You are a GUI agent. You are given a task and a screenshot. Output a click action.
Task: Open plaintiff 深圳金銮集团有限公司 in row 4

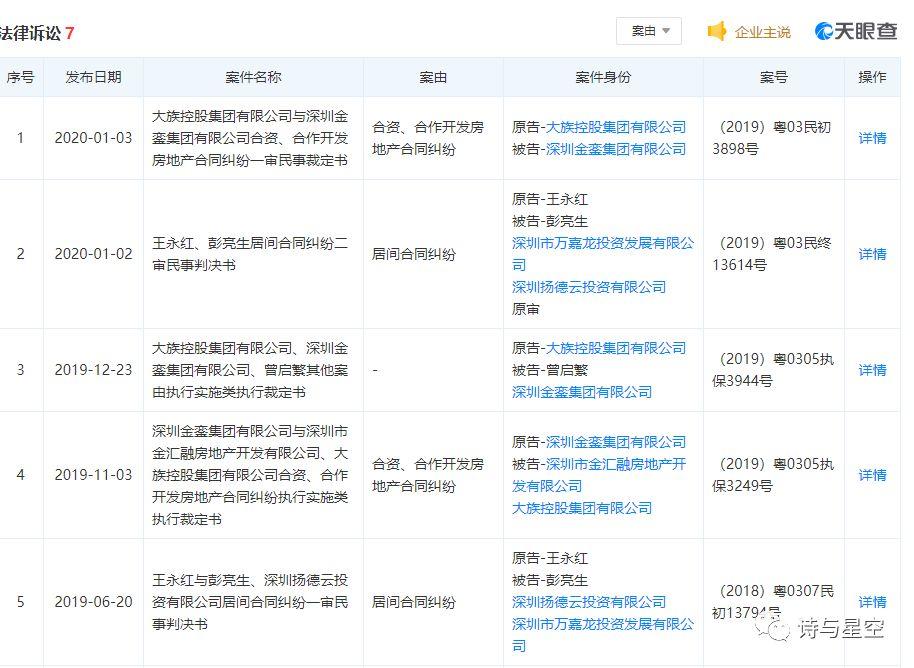point(616,442)
